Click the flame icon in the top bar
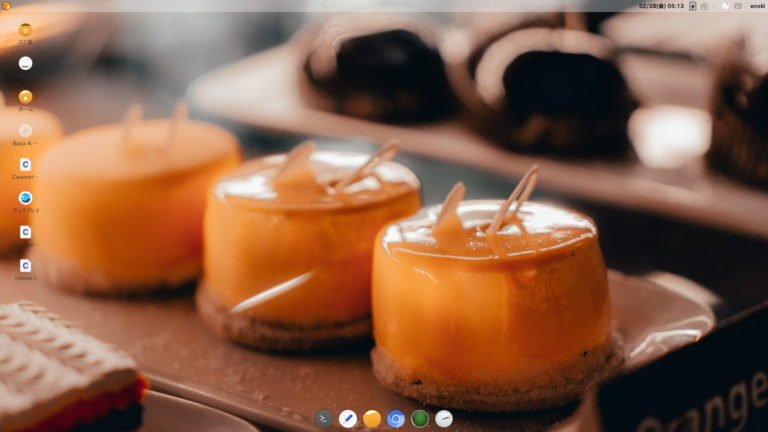 point(725,6)
